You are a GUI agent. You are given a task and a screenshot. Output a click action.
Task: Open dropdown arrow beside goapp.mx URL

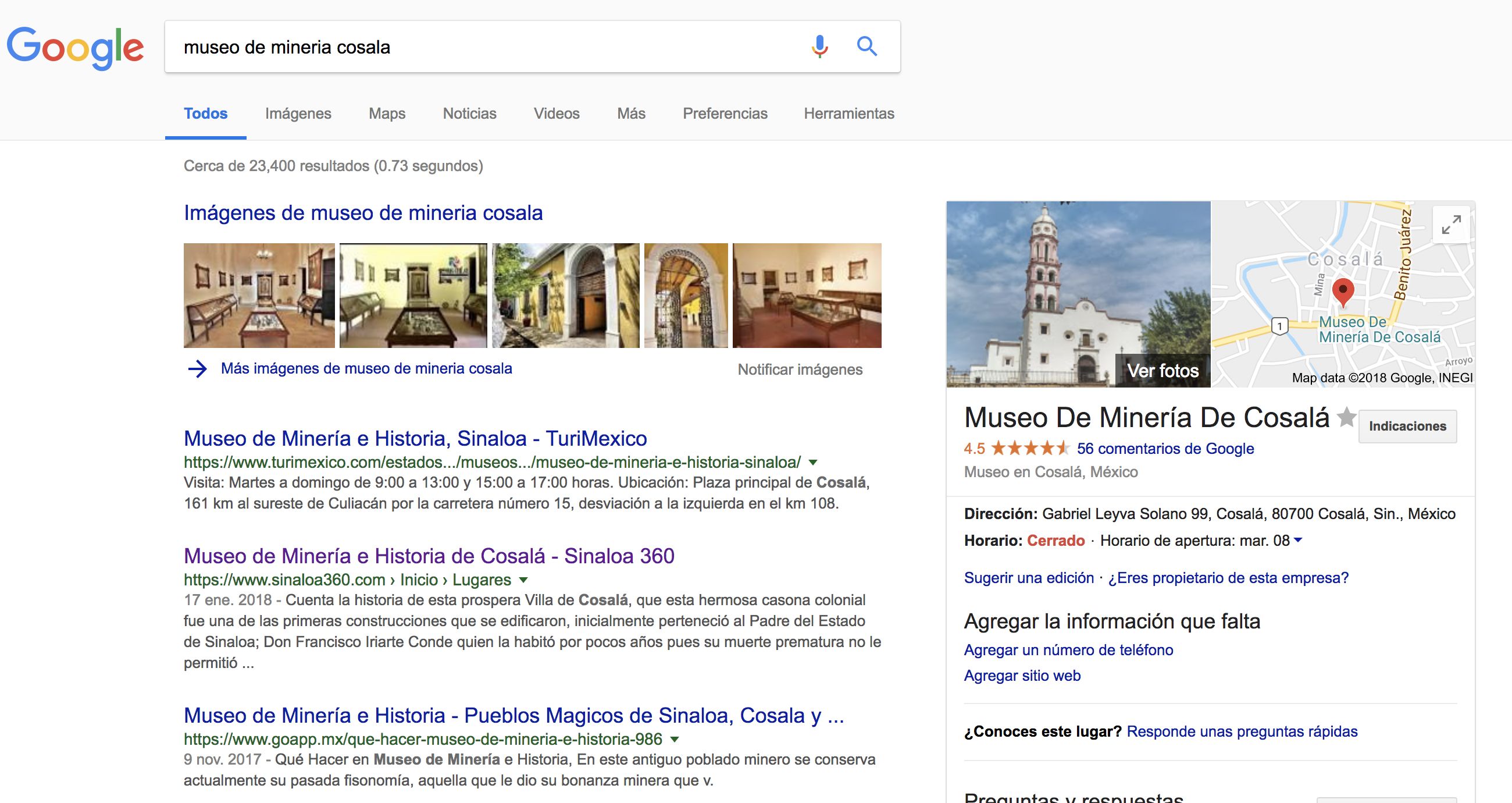pos(675,739)
